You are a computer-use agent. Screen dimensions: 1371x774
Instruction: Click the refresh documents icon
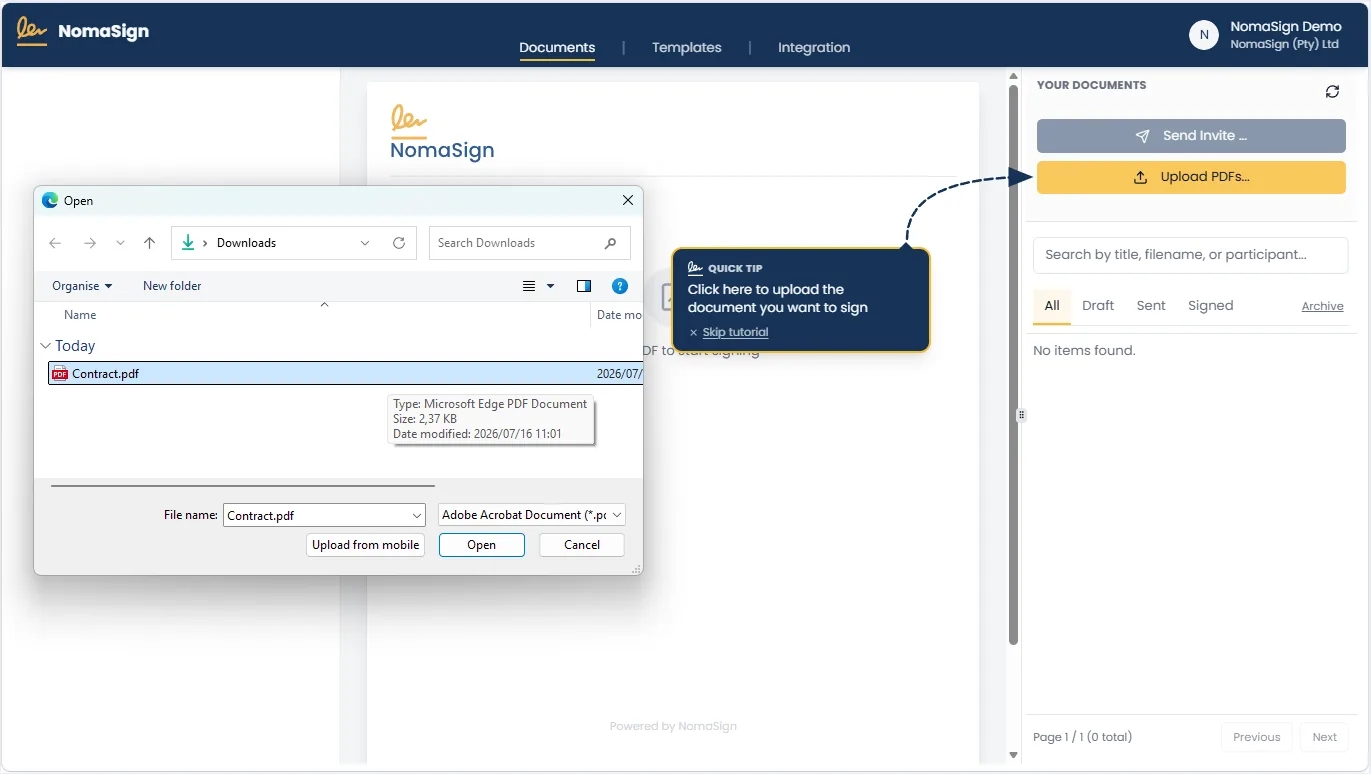[x=1332, y=92]
